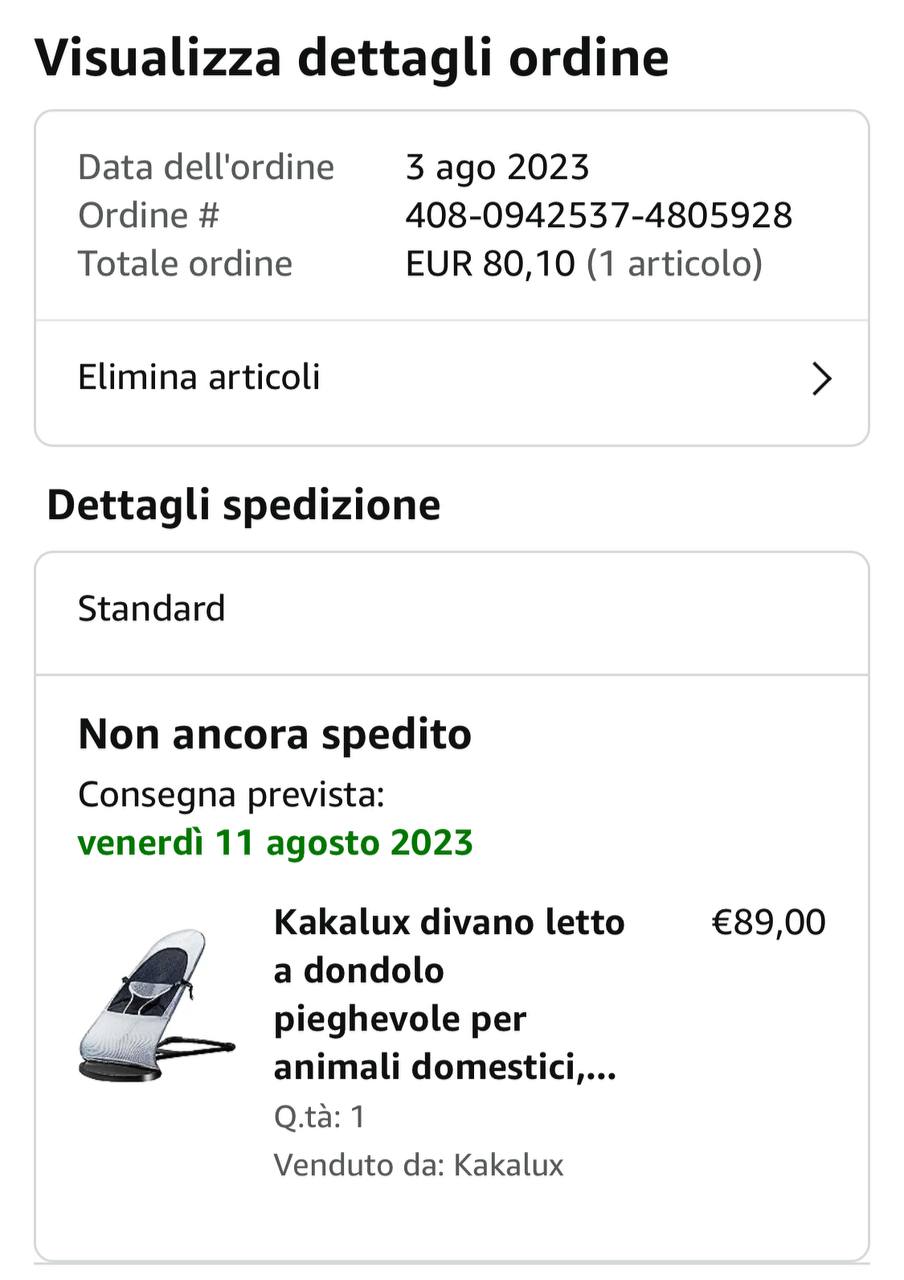Image resolution: width=904 pixels, height=1280 pixels.
Task: Open the Elimina articoli option
Action: click(x=199, y=378)
